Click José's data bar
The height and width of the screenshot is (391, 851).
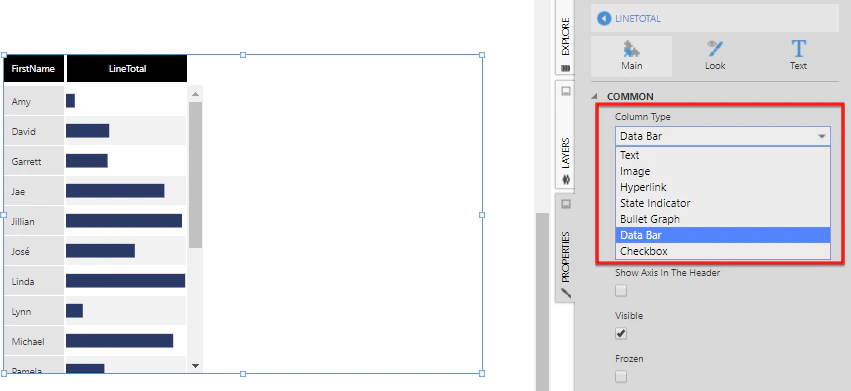point(100,250)
